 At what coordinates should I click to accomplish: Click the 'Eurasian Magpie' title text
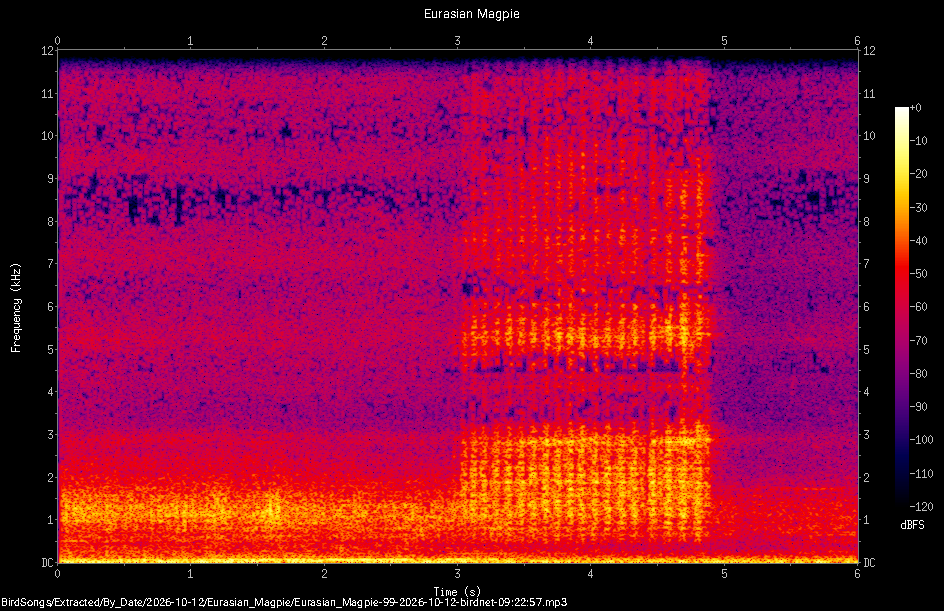pos(471,14)
